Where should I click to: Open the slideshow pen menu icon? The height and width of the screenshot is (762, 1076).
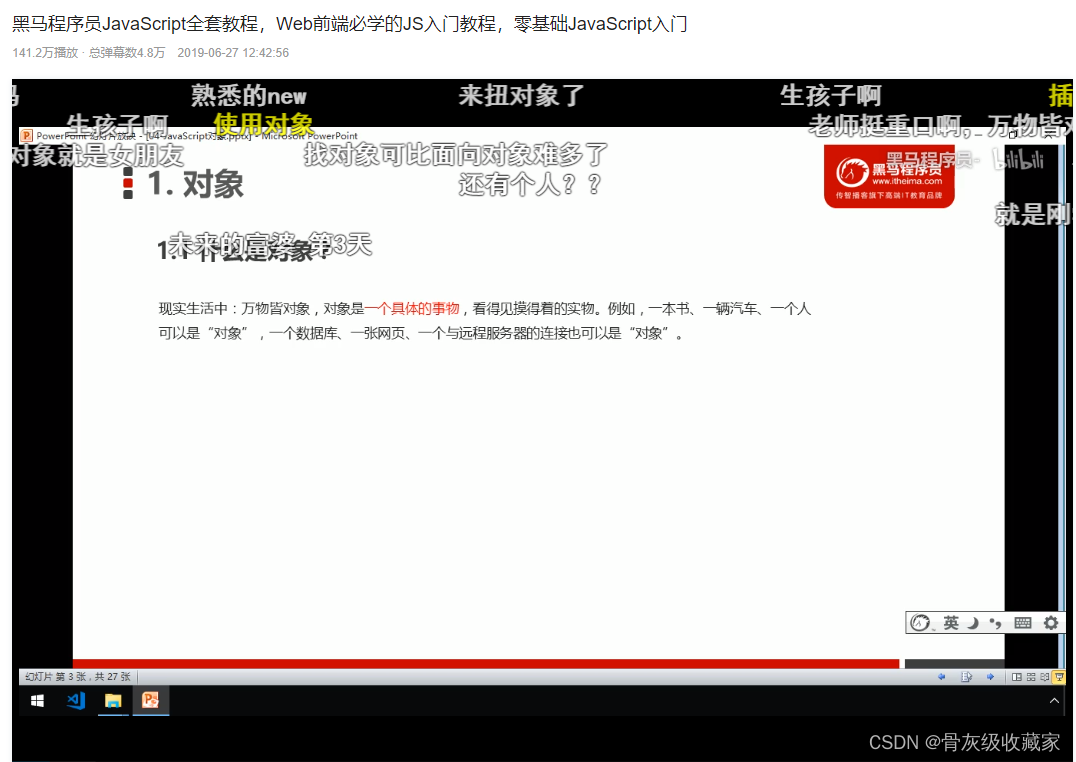[x=967, y=676]
